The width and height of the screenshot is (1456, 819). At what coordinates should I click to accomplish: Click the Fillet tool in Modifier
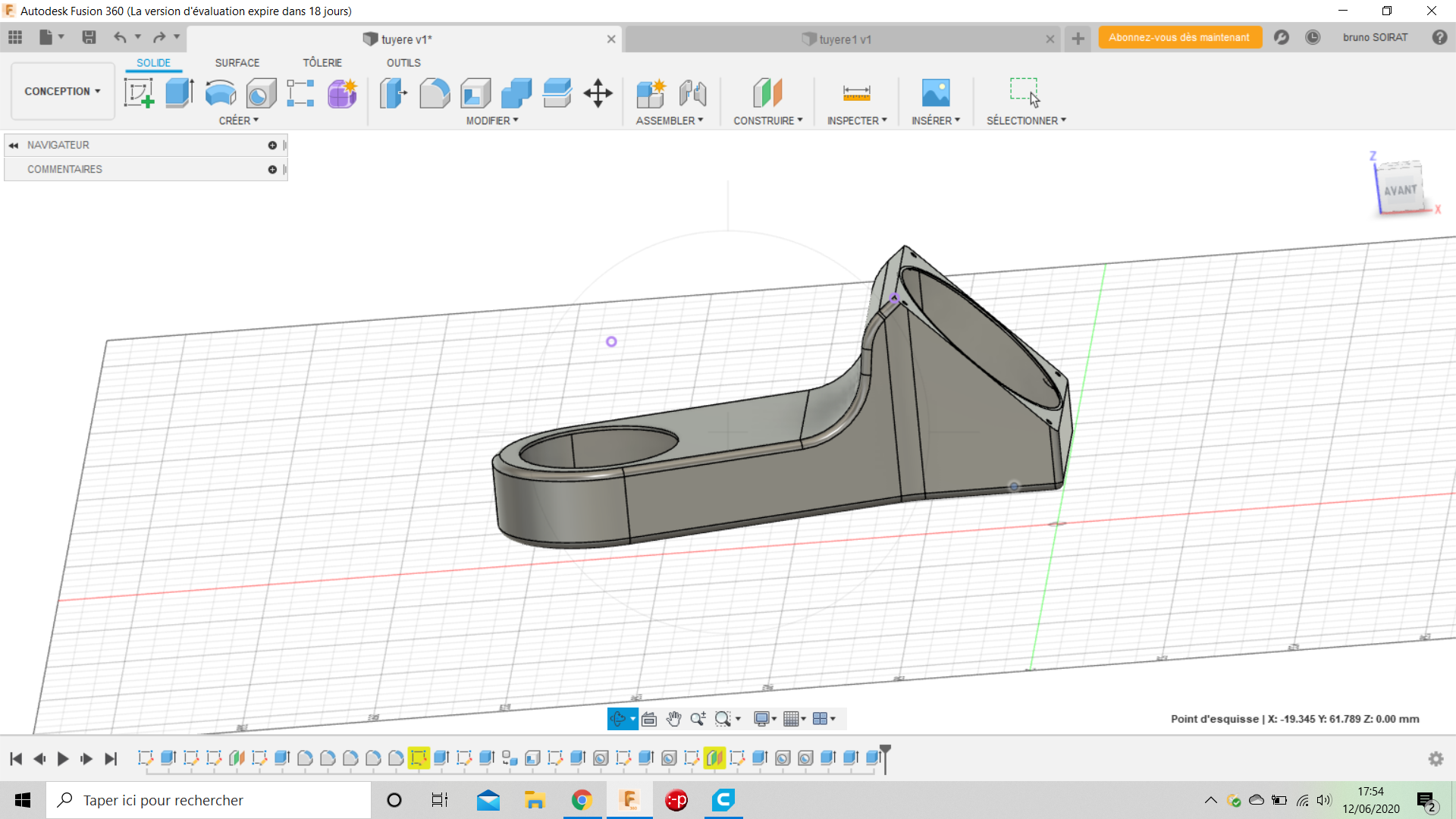(x=435, y=93)
